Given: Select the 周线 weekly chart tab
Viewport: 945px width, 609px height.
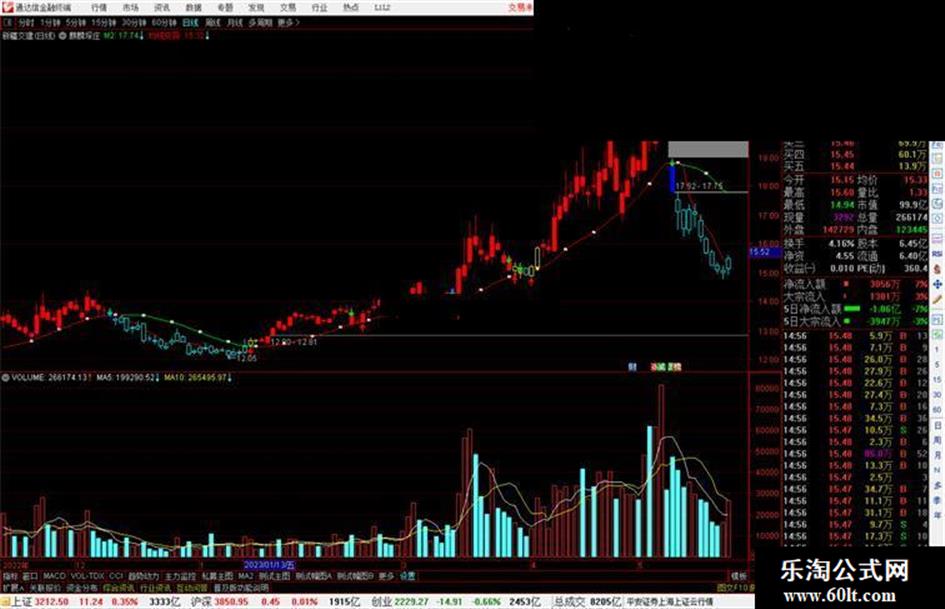Looking at the screenshot, I should [213, 22].
